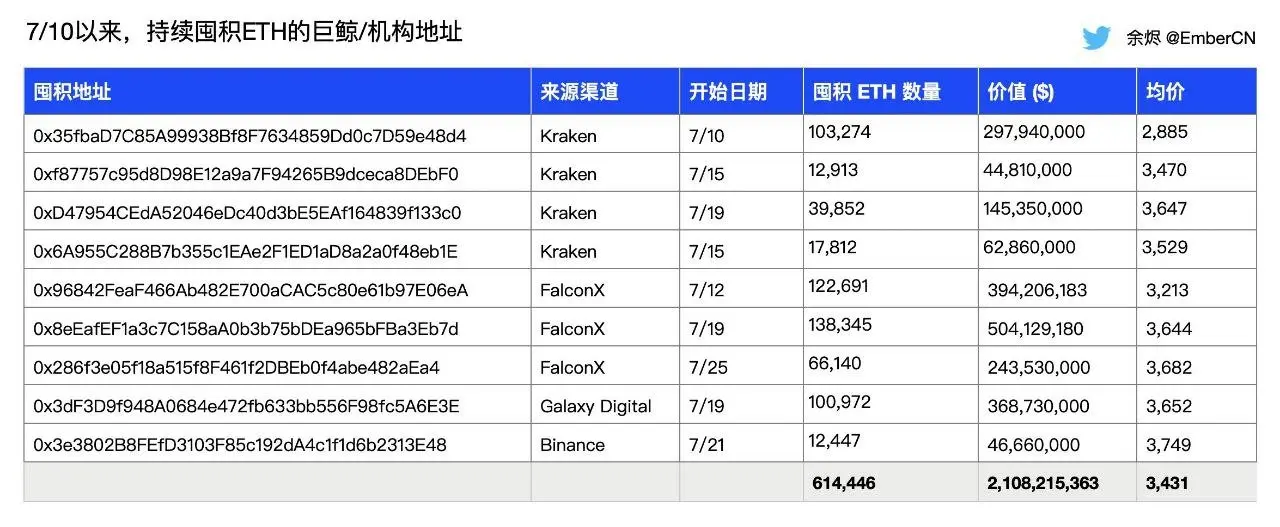
Task: Click address starting with 0xf87757c95d8D
Action: coord(246,174)
